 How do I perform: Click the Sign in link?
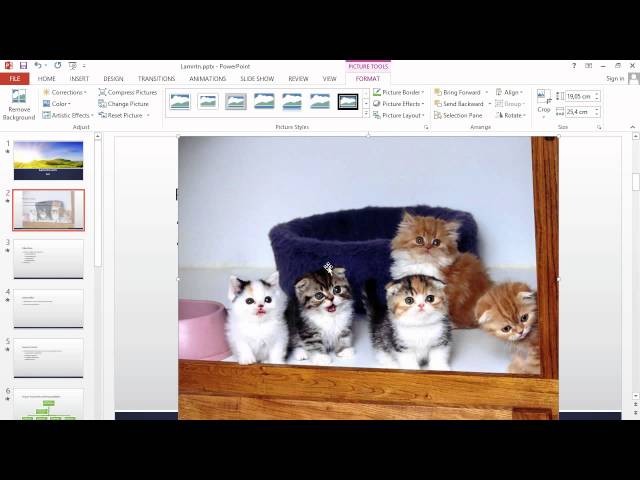click(614, 78)
